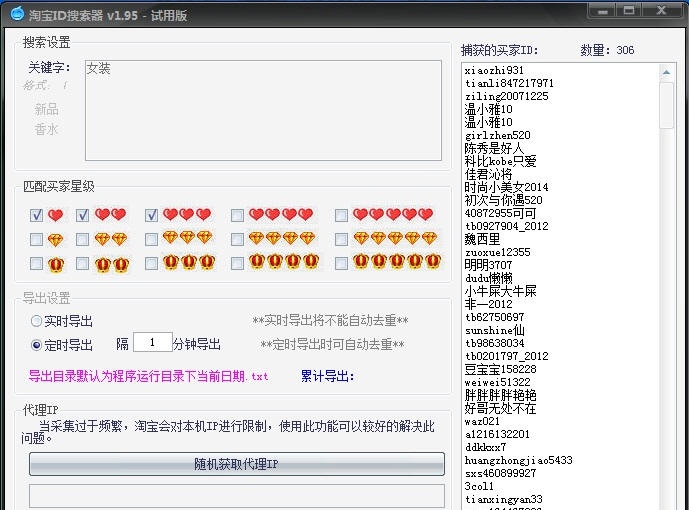
Task: Check the four-hearts buyer level checkbox
Action: pos(237,215)
